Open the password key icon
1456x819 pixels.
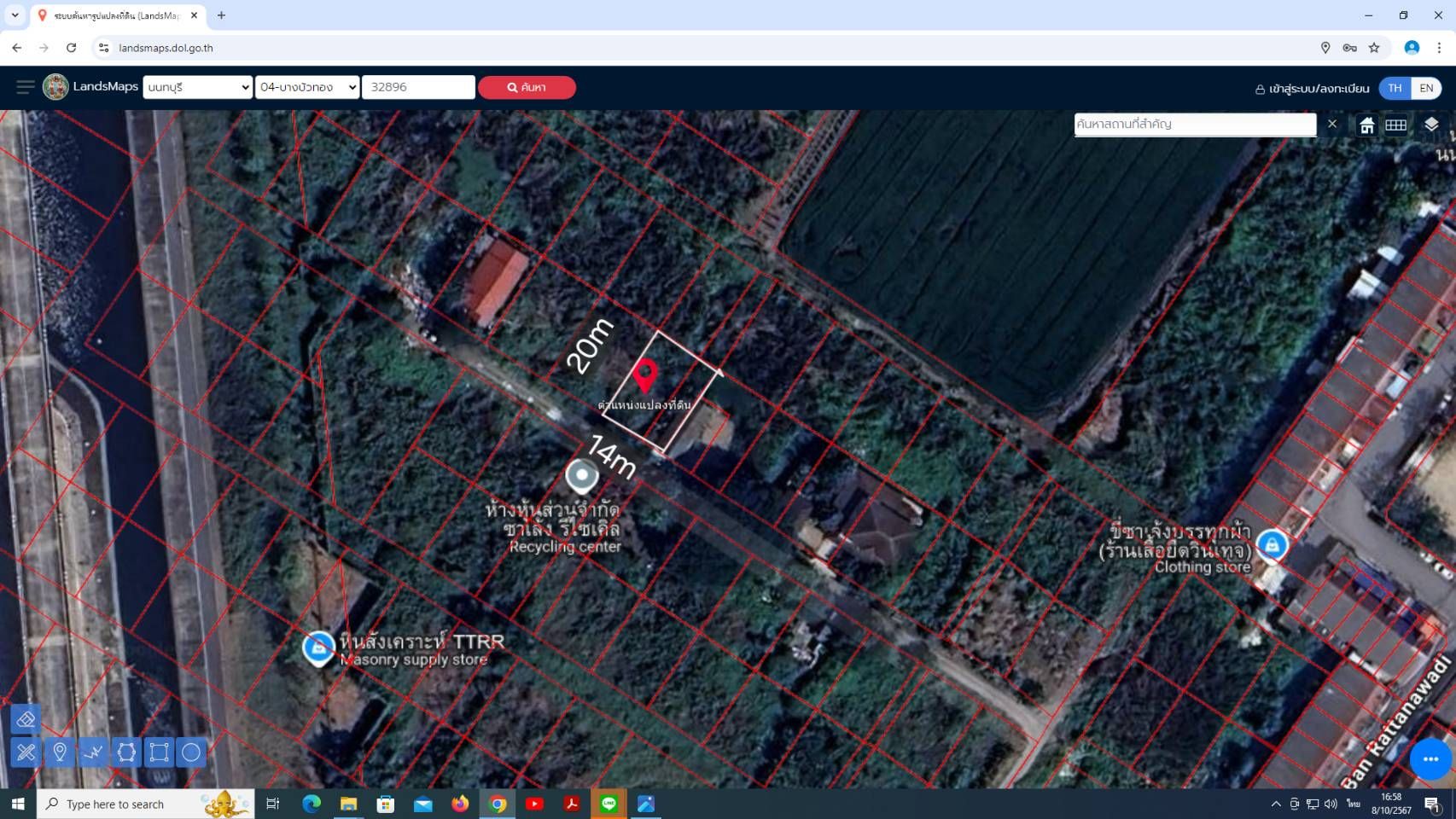pos(1349,48)
